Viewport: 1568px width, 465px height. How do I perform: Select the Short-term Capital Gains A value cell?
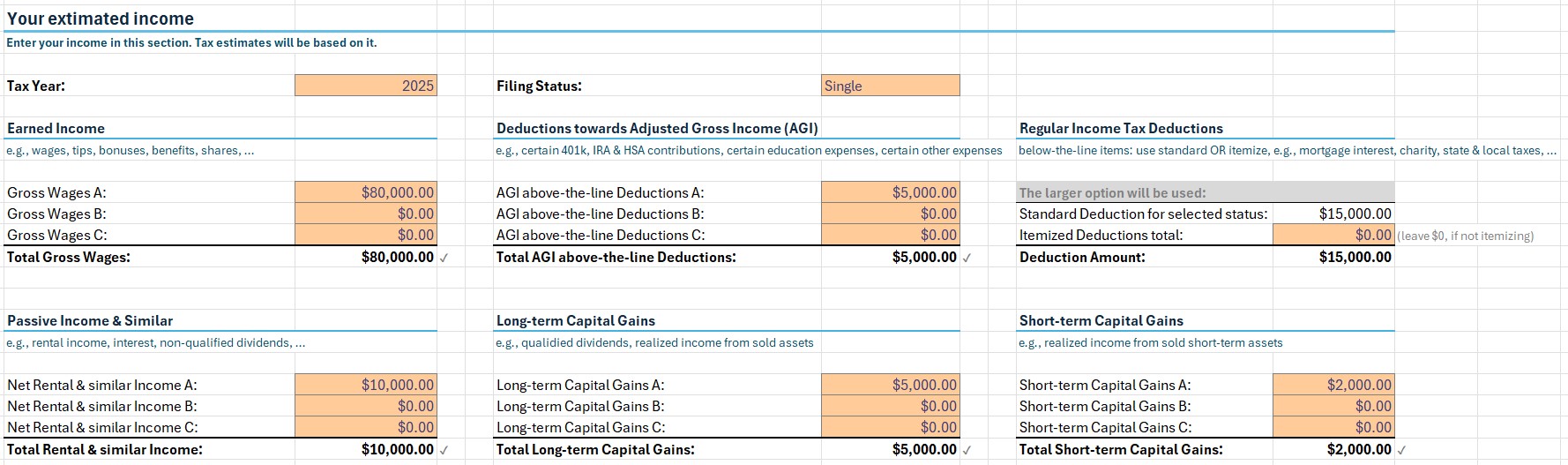1333,385
